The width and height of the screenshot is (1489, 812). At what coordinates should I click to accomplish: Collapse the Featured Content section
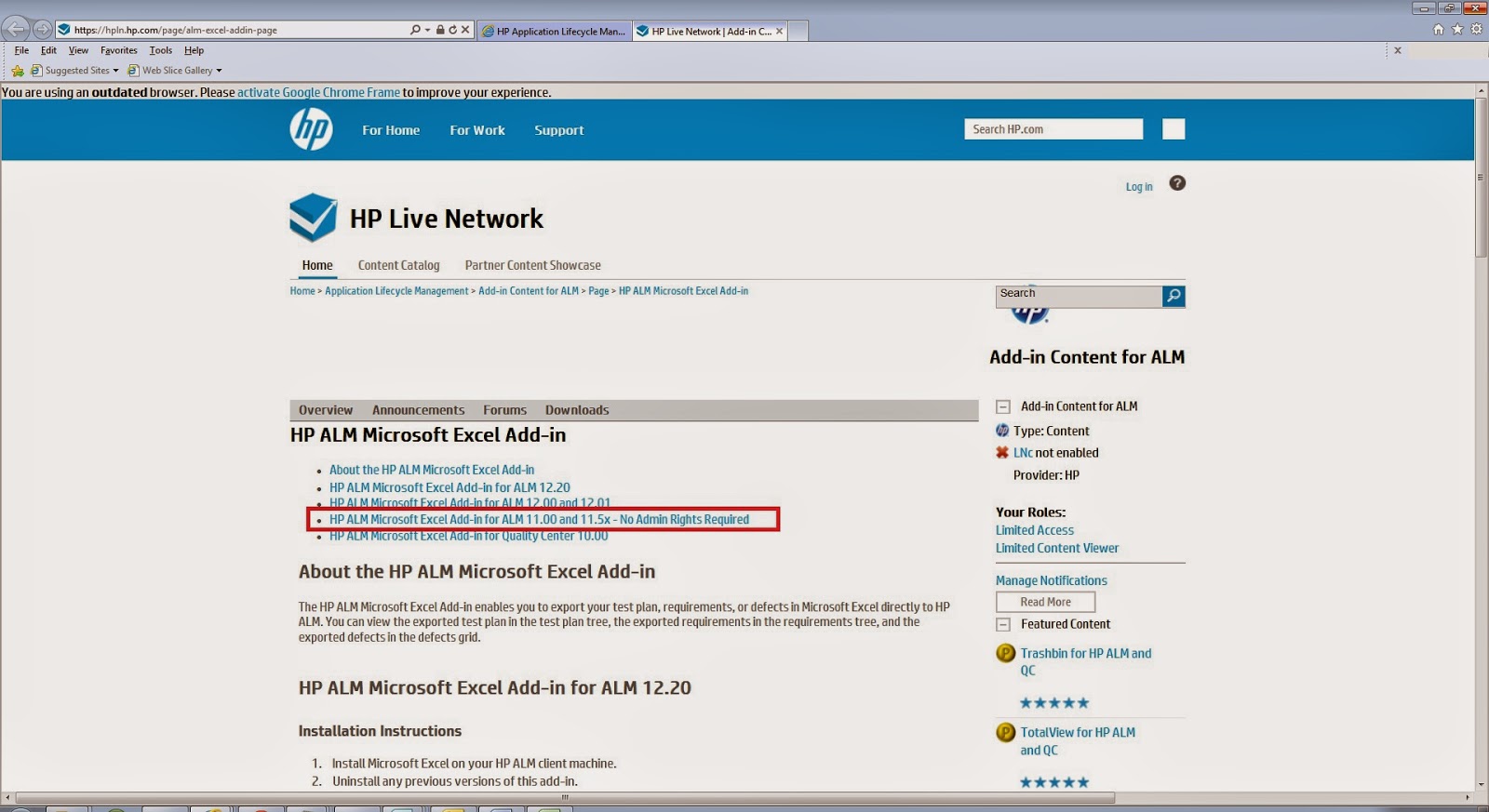pyautogui.click(x=1003, y=624)
